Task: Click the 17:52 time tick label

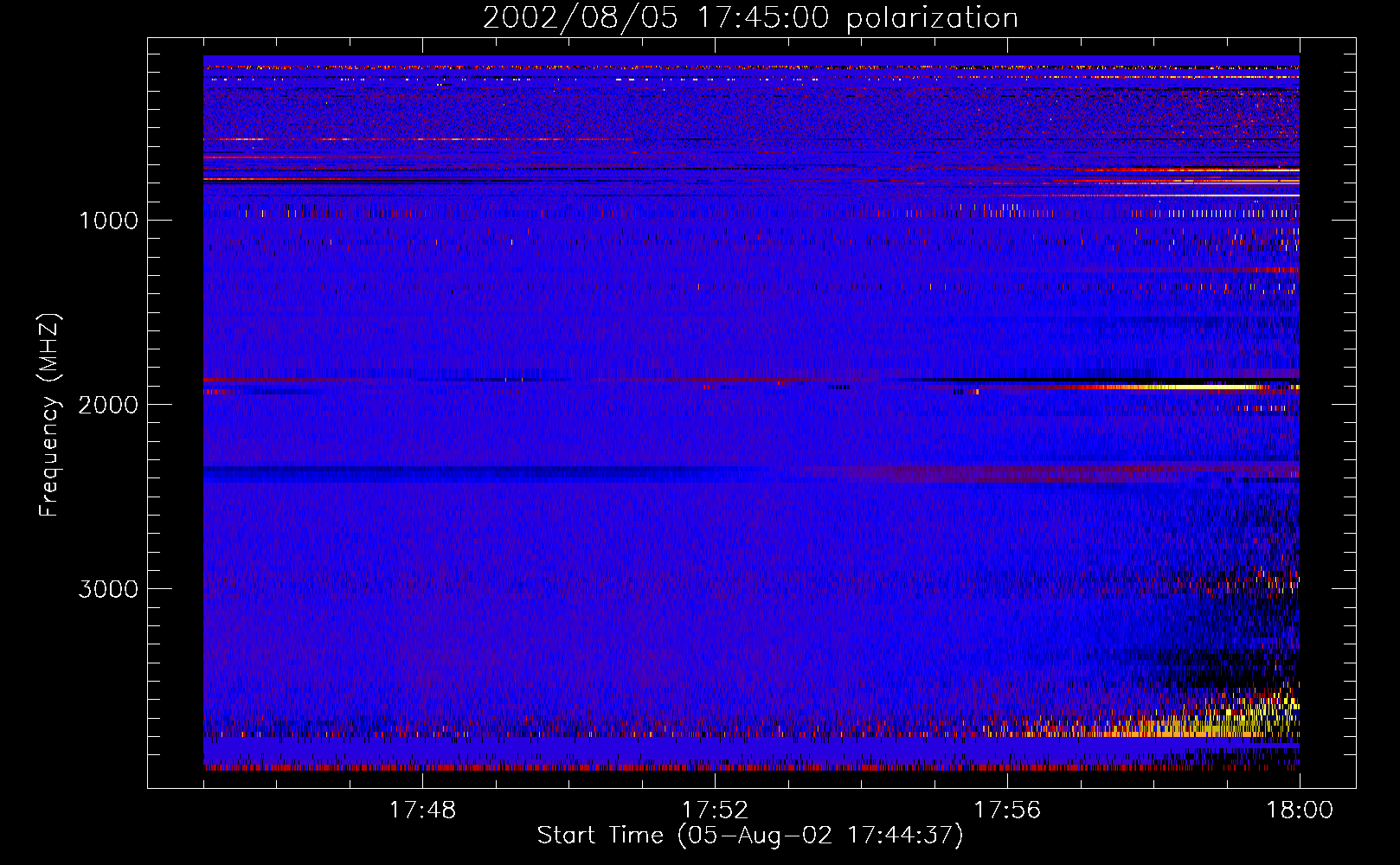Action: click(715, 811)
